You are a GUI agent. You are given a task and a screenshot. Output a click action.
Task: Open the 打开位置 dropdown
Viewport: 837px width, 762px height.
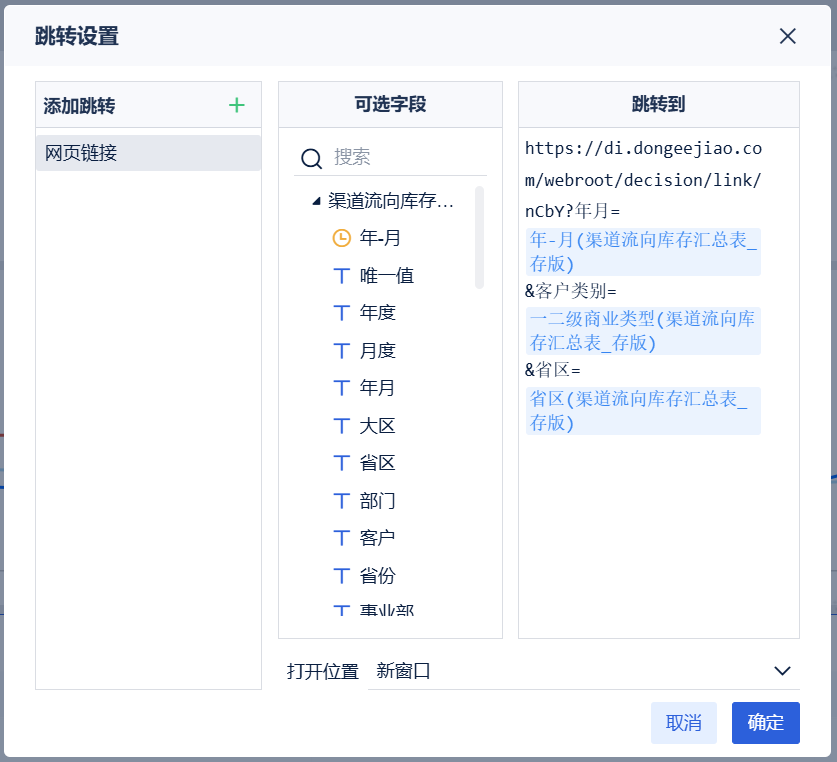583,671
